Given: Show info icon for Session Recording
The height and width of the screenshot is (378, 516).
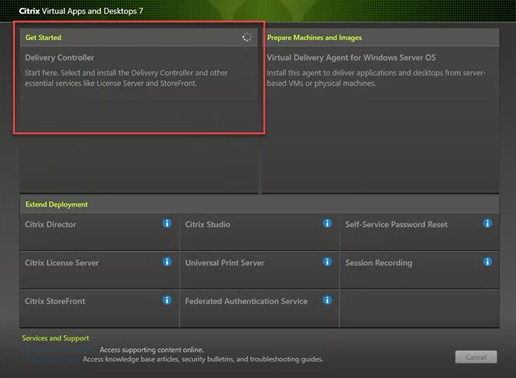Looking at the screenshot, I should pyautogui.click(x=487, y=262).
